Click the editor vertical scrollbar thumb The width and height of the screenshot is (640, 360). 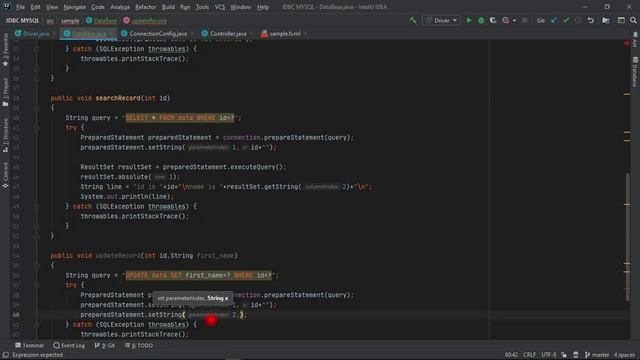click(x=627, y=237)
